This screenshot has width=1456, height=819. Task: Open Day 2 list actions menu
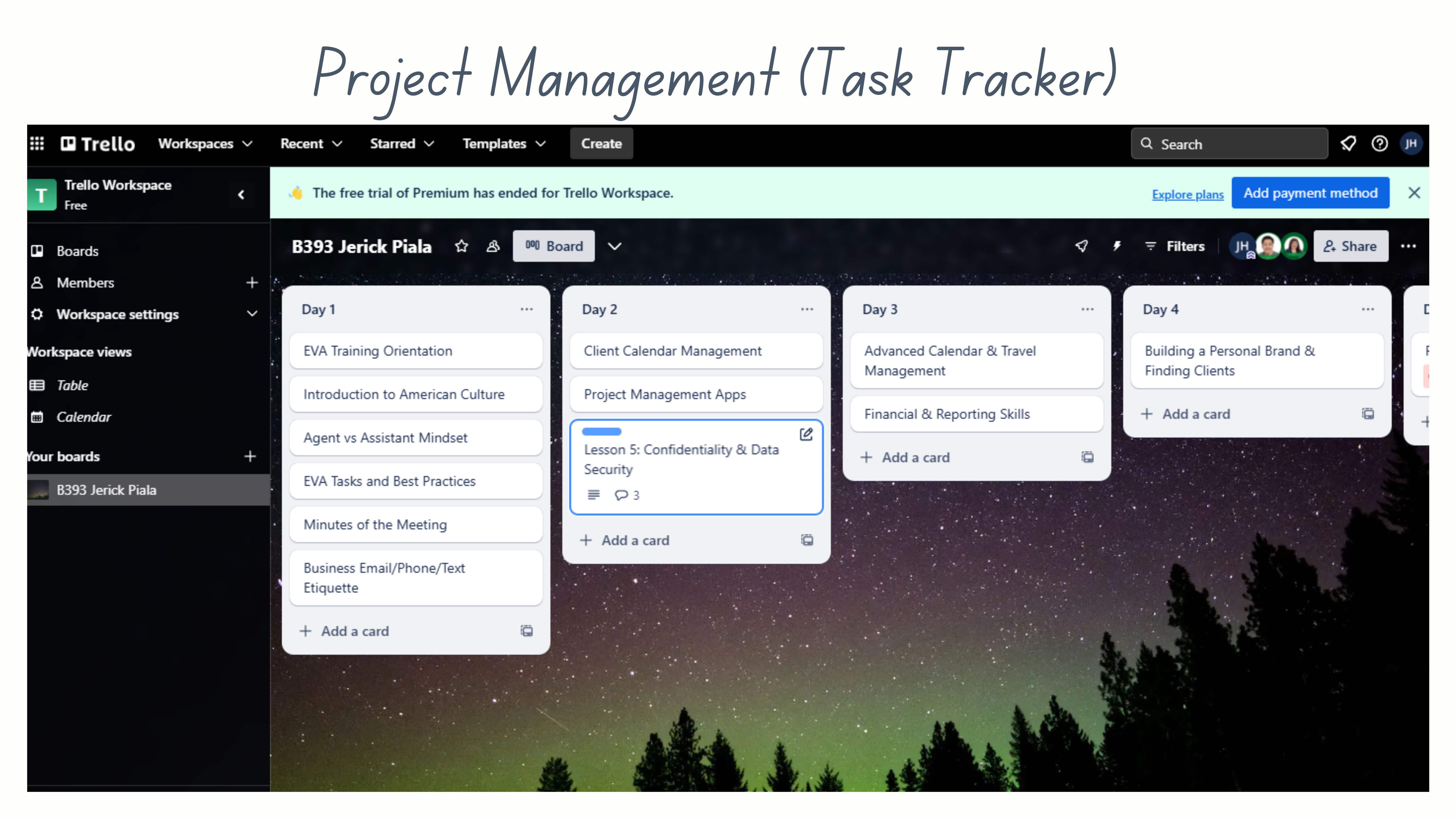tap(807, 309)
